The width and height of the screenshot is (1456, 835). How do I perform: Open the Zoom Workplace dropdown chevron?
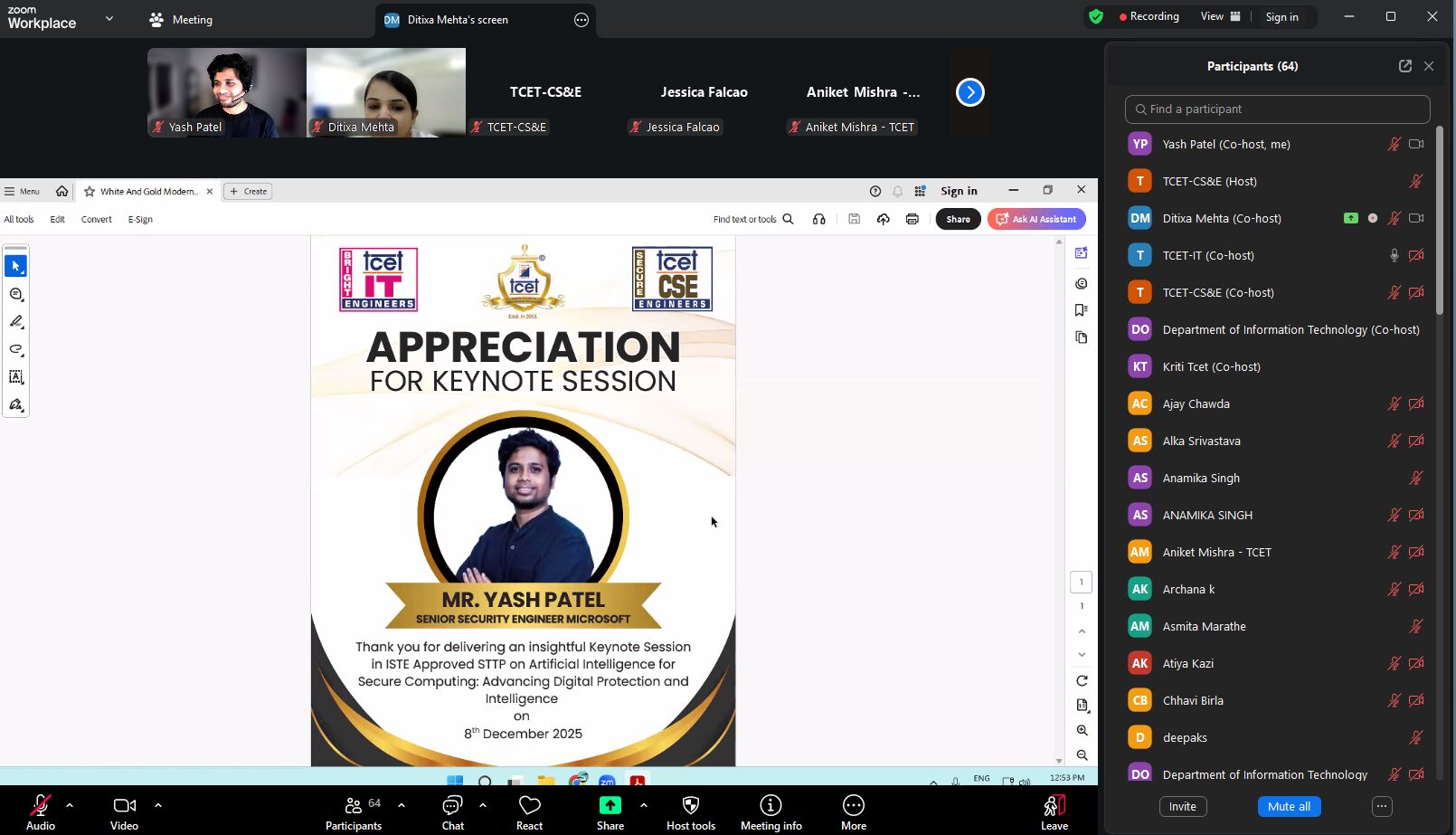109,18
